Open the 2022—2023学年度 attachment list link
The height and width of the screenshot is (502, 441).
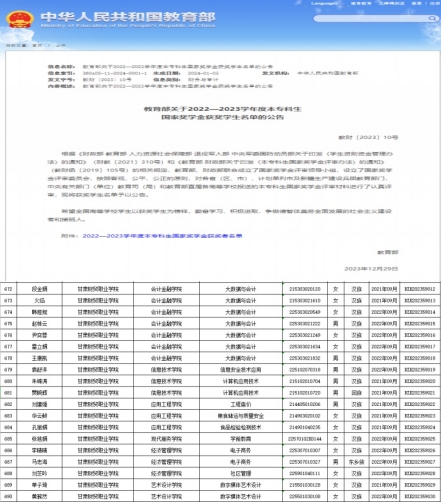pyautogui.click(x=162, y=236)
